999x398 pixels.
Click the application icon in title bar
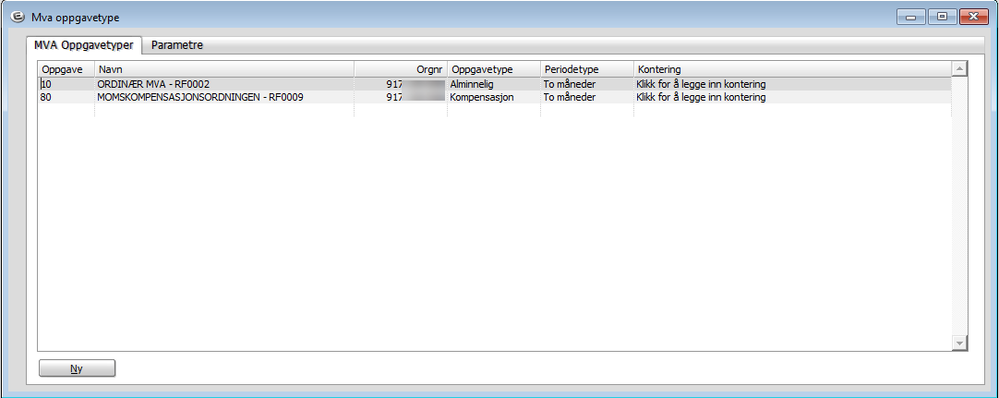click(x=18, y=17)
